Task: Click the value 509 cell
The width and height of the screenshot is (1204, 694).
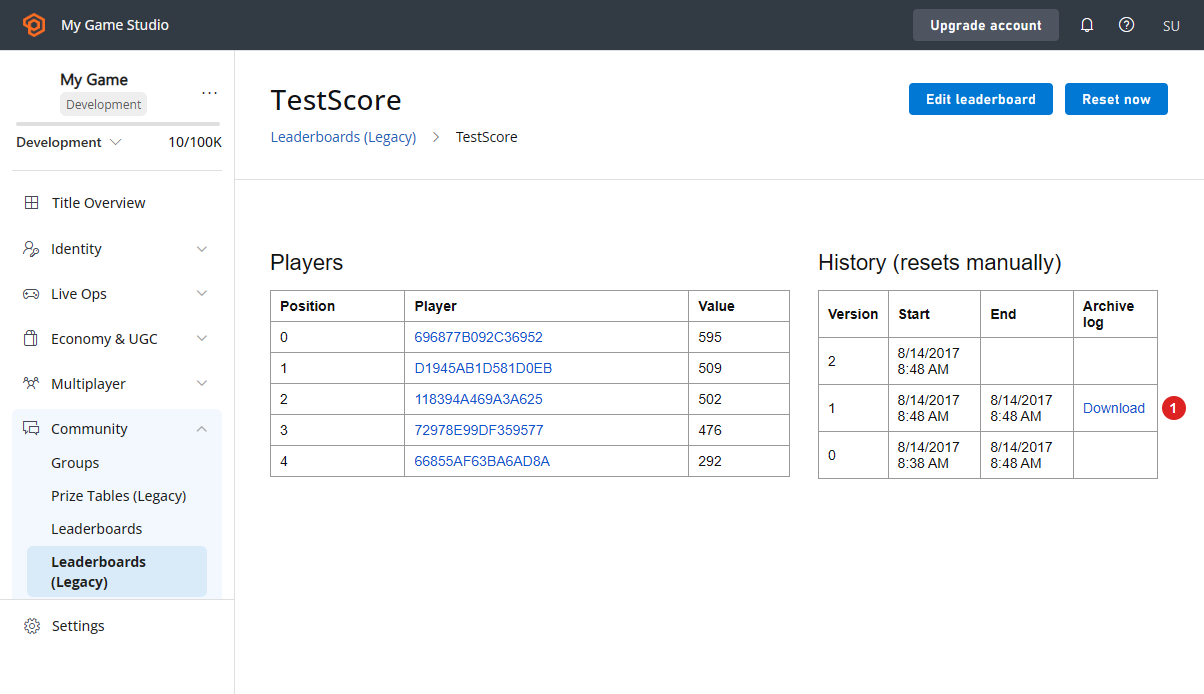Action: click(739, 368)
